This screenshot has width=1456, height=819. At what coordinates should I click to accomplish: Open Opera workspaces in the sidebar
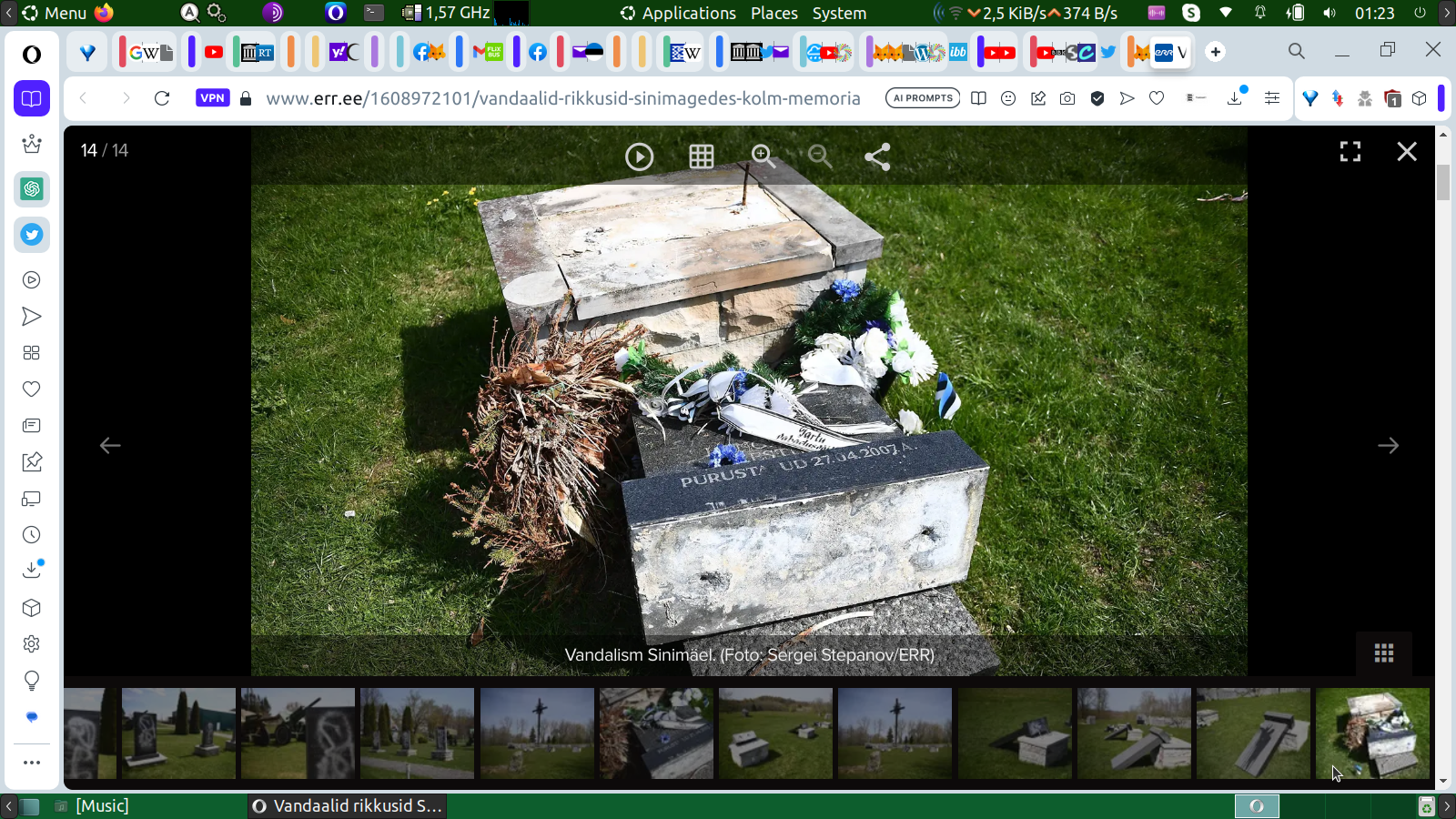click(32, 98)
